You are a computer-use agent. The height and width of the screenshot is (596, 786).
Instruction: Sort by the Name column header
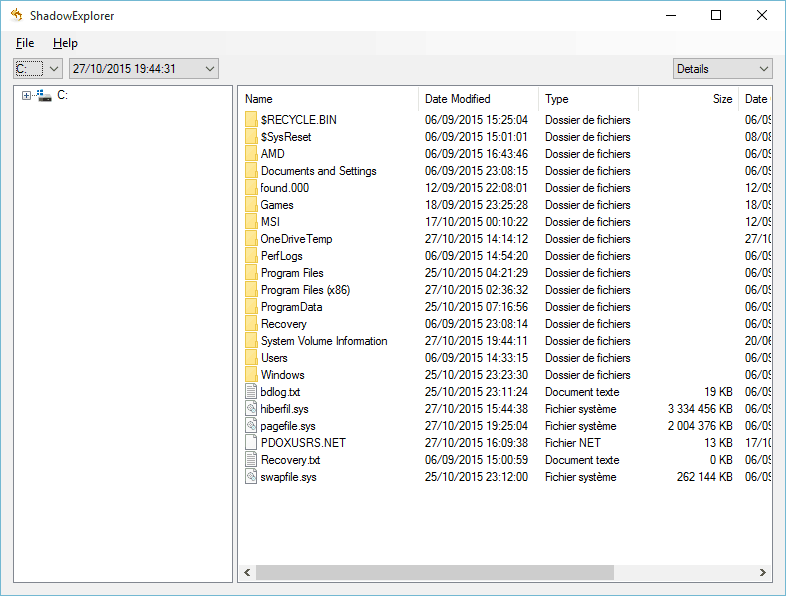coord(328,99)
